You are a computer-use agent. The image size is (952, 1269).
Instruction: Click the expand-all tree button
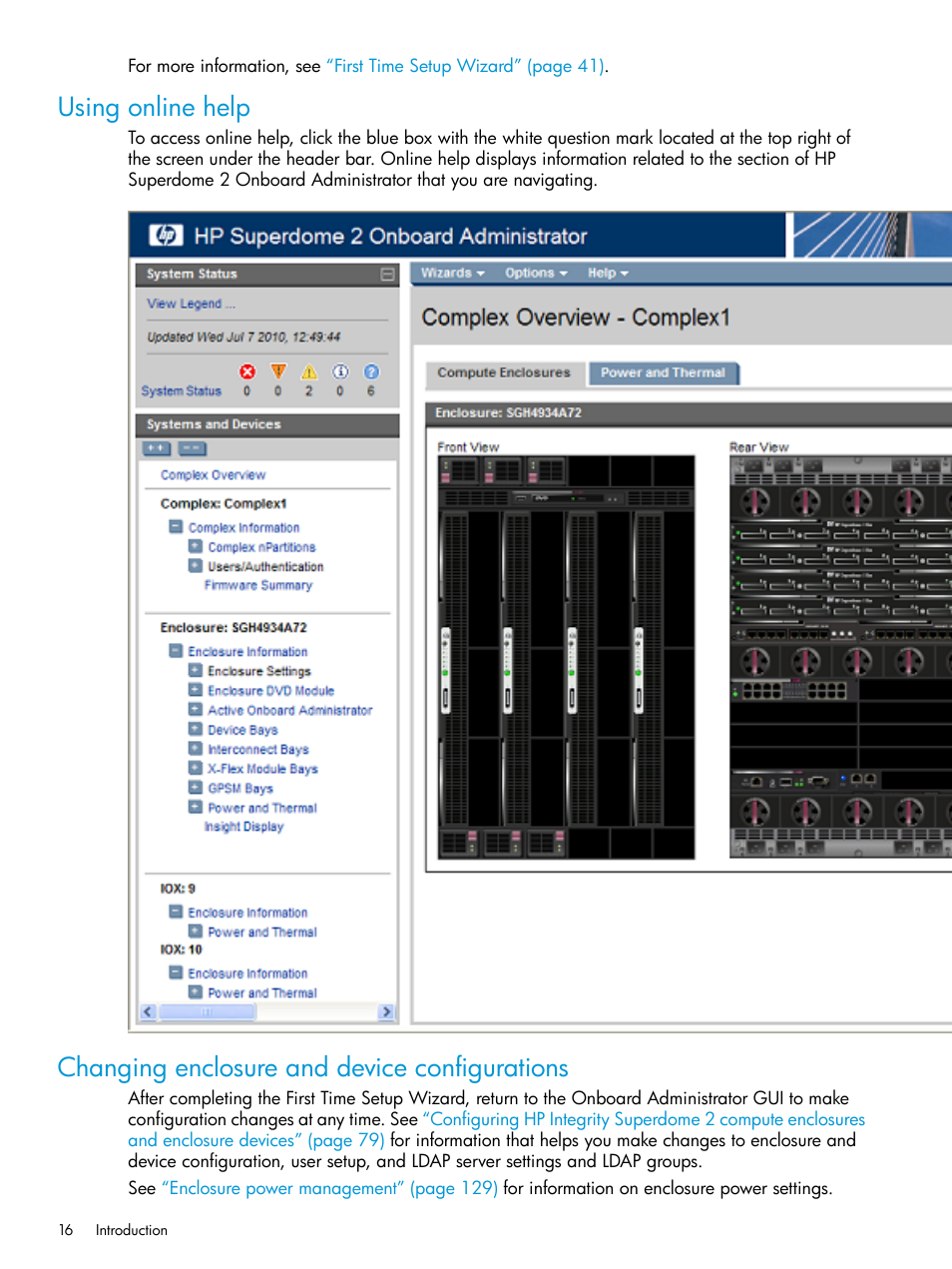coord(157,448)
